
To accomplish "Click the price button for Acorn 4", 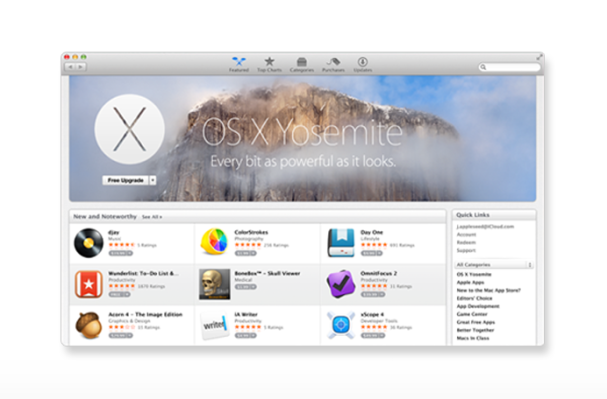I will [x=121, y=336].
